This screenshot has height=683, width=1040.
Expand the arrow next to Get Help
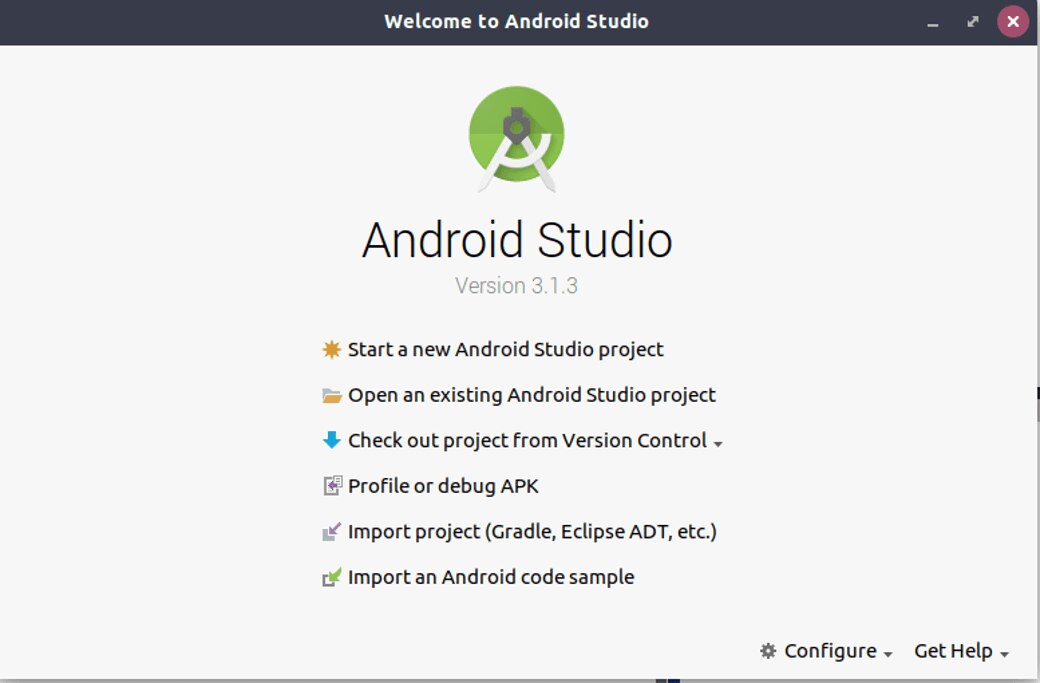pyautogui.click(x=1004, y=654)
